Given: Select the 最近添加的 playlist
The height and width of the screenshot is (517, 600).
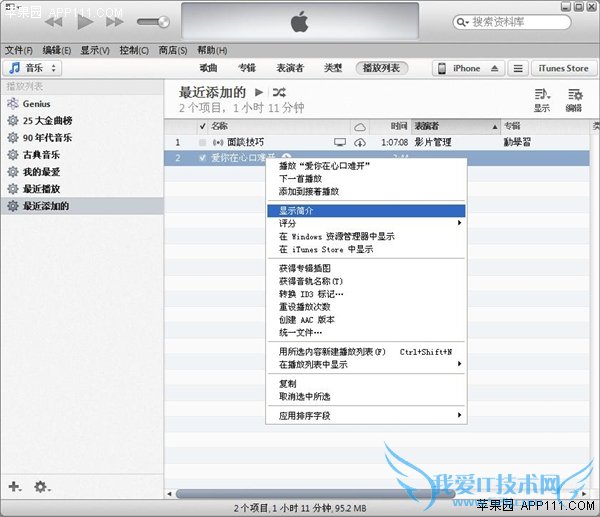Looking at the screenshot, I should [82, 206].
